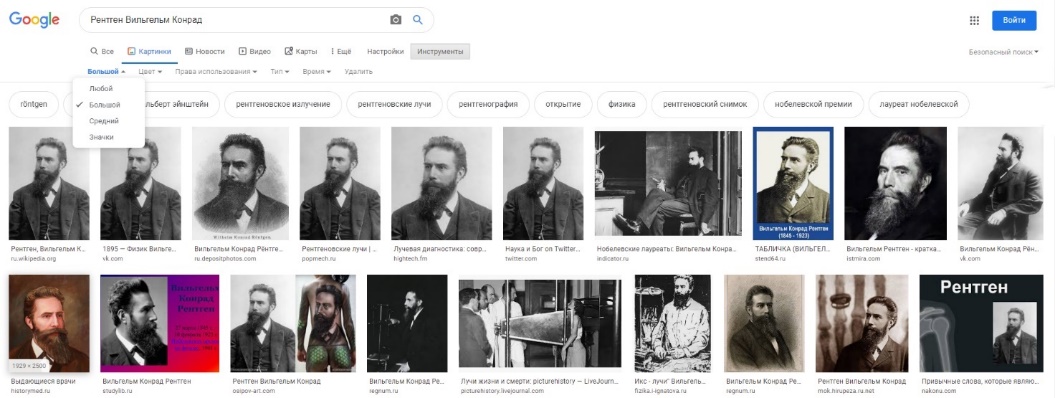Open the Безопасный поиск dropdown
Viewport: 1055px width, 398px height.
[1003, 52]
